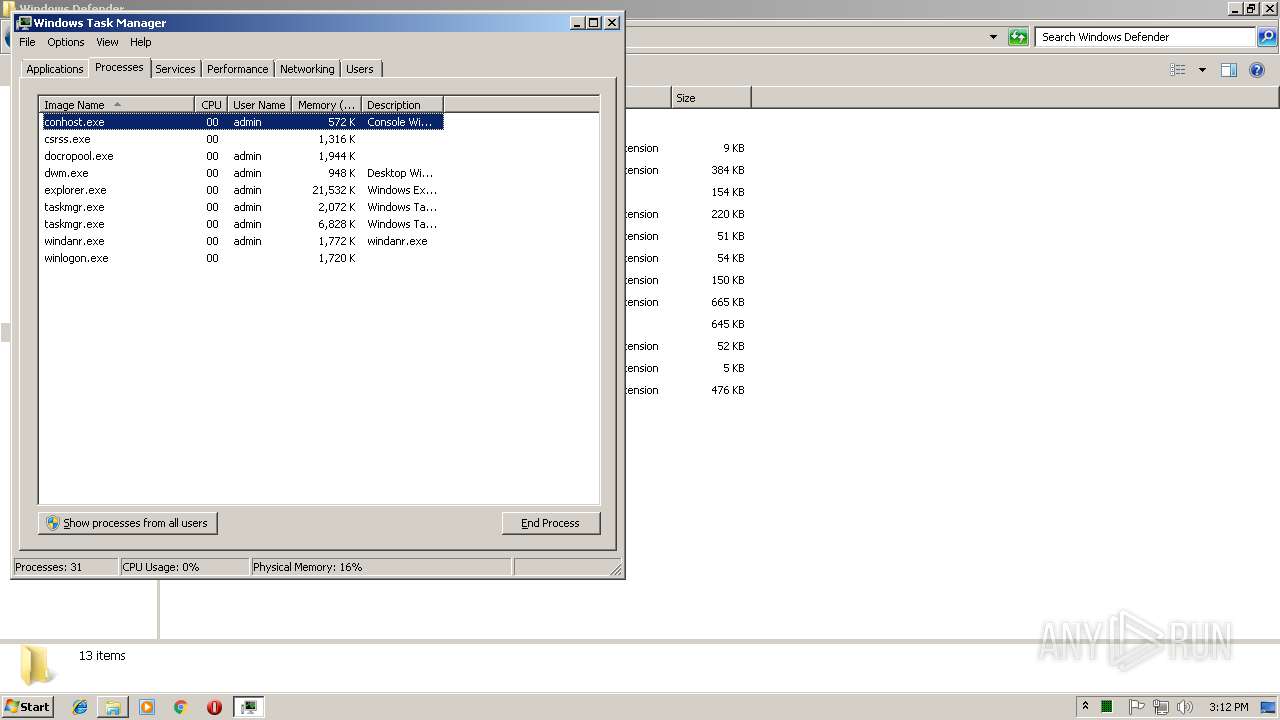Click the Windows Explorer taskbar icon
Viewport: 1280px width, 720px height.
coord(113,707)
